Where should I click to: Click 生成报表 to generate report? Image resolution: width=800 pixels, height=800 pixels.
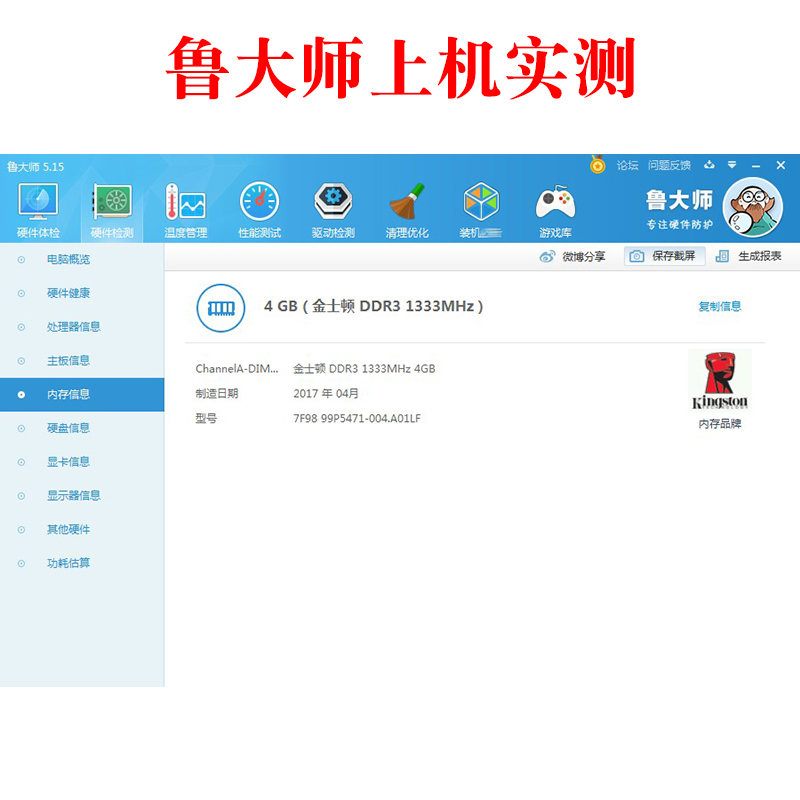(x=748, y=256)
